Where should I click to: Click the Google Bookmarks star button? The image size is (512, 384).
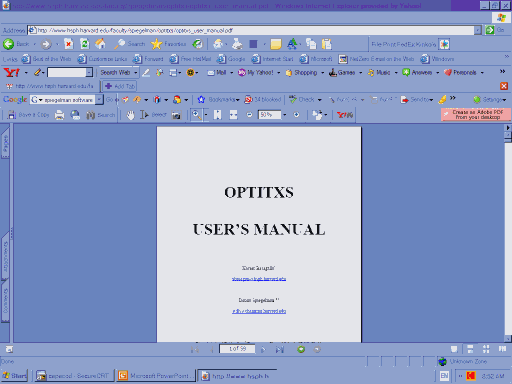click(218, 99)
